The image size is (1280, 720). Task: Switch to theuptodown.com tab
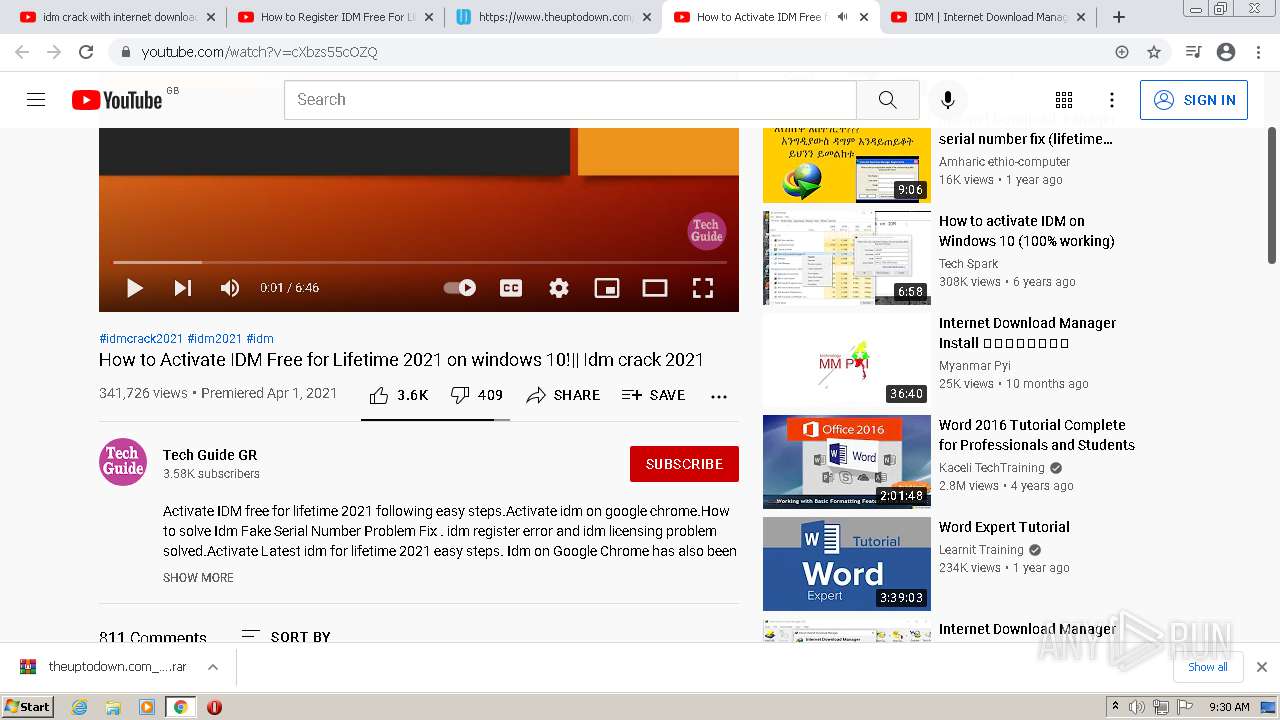[553, 17]
